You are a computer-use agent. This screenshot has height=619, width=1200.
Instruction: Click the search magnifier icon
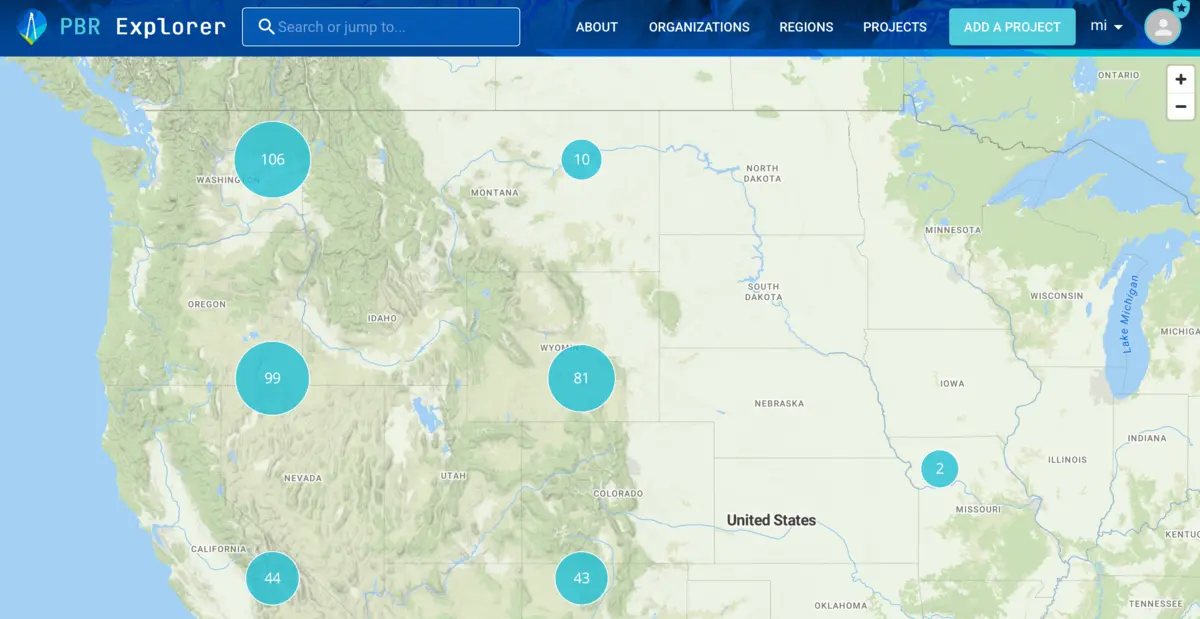coord(266,27)
